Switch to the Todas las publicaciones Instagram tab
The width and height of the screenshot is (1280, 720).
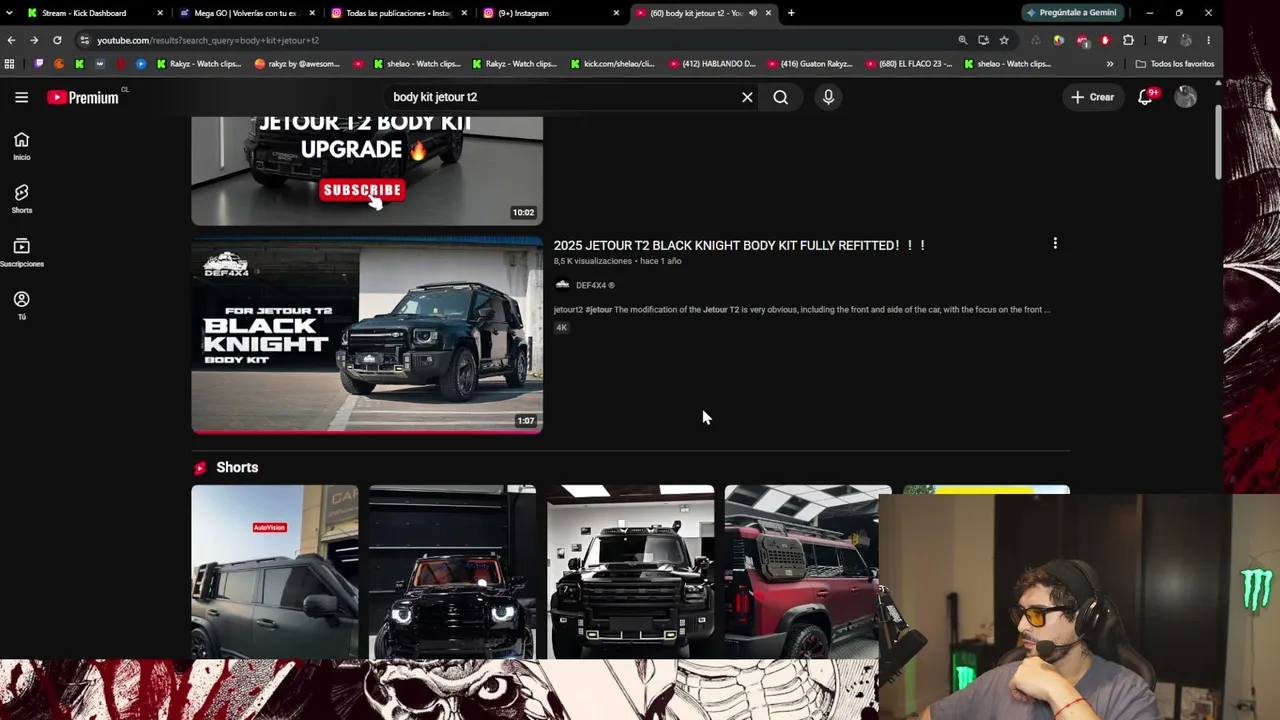click(x=398, y=13)
